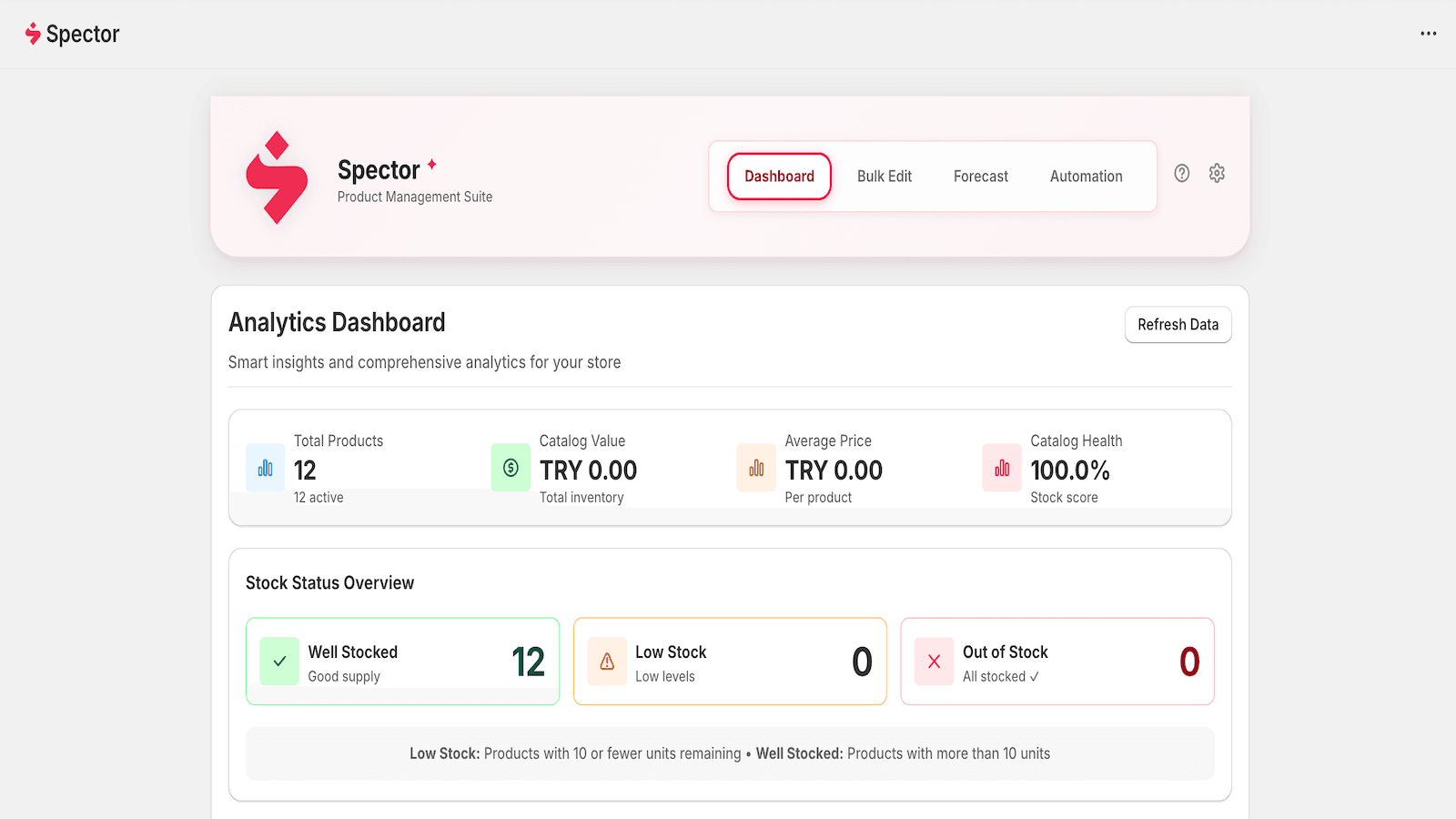Click the 'Low levels' label
Image resolution: width=1456 pixels, height=819 pixels.
click(x=665, y=677)
